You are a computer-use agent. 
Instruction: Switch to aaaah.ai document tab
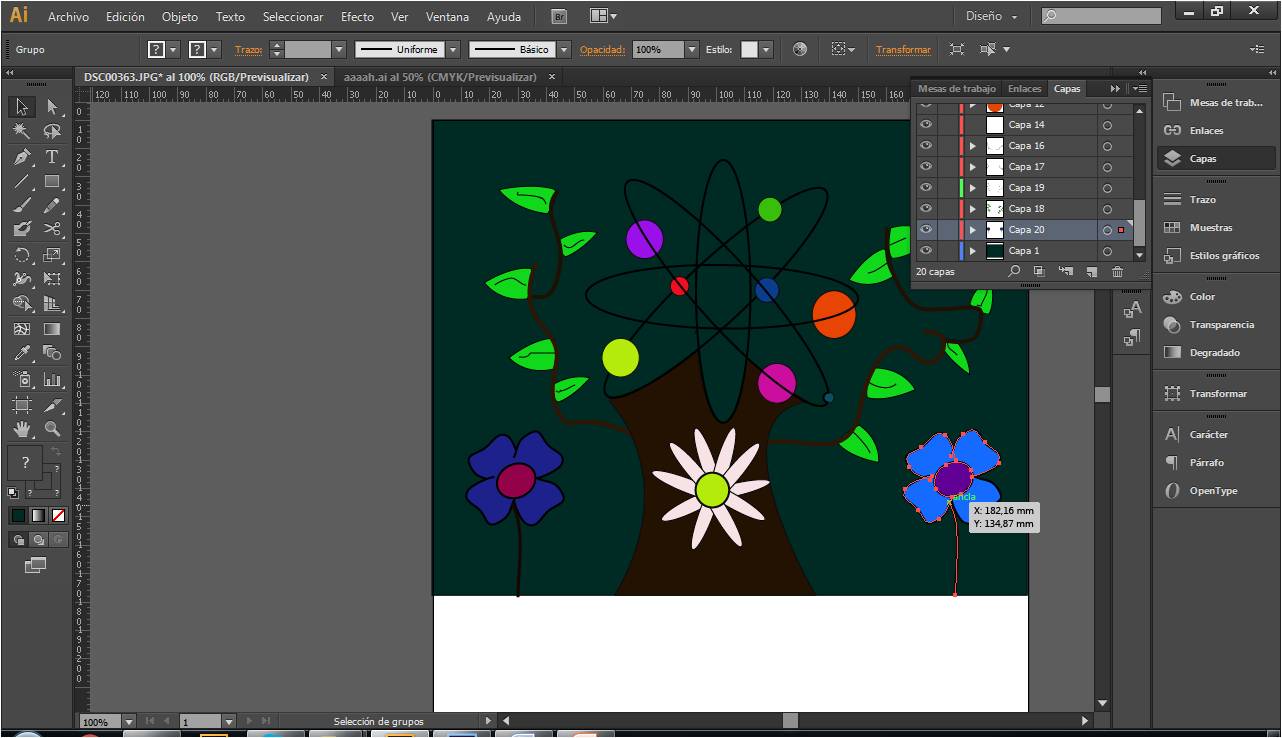coord(440,77)
